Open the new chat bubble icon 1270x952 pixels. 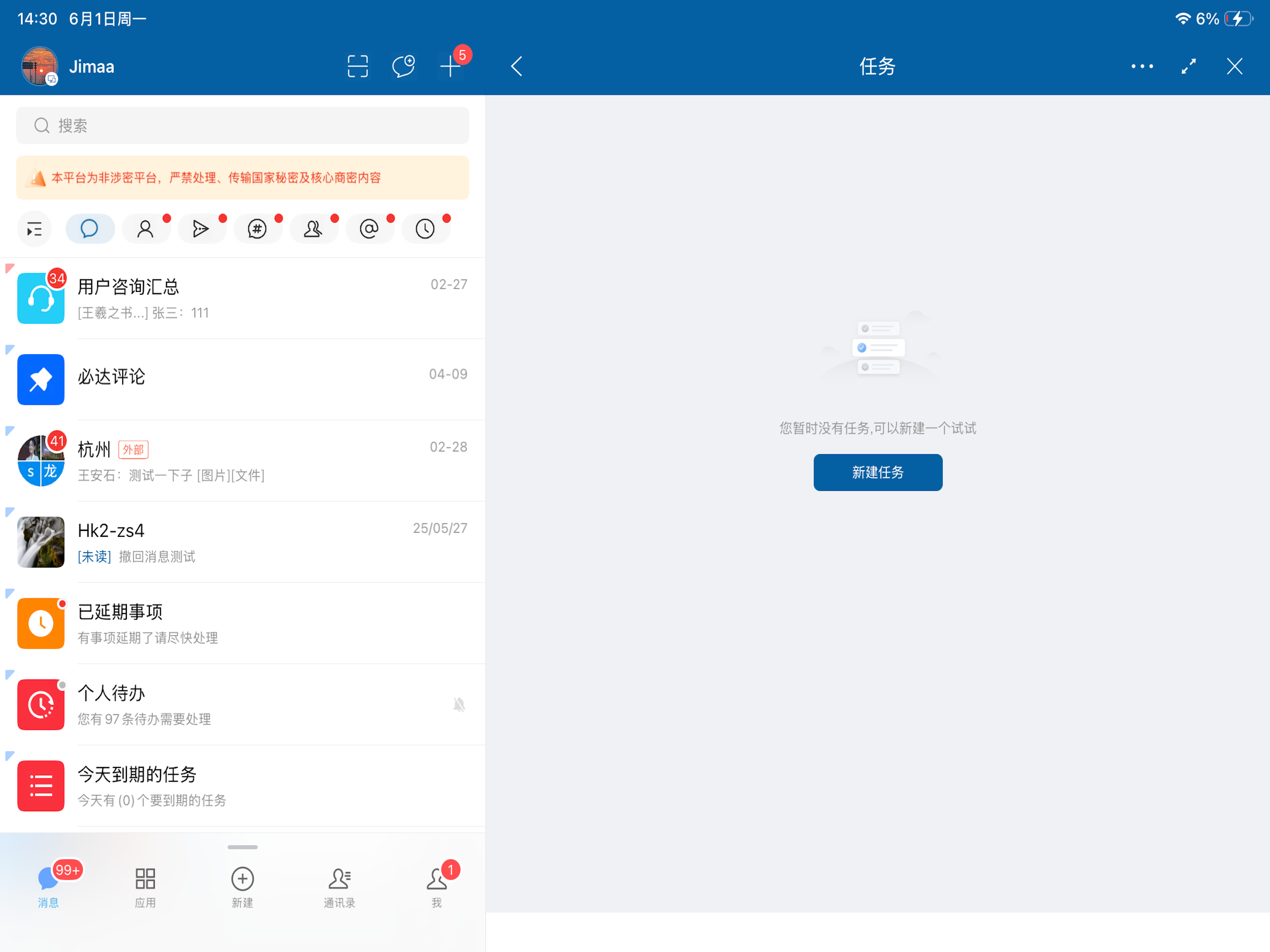pyautogui.click(x=403, y=66)
